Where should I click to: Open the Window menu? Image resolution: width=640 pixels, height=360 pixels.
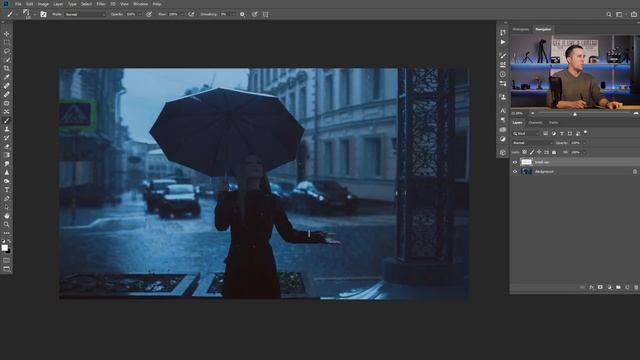140,4
